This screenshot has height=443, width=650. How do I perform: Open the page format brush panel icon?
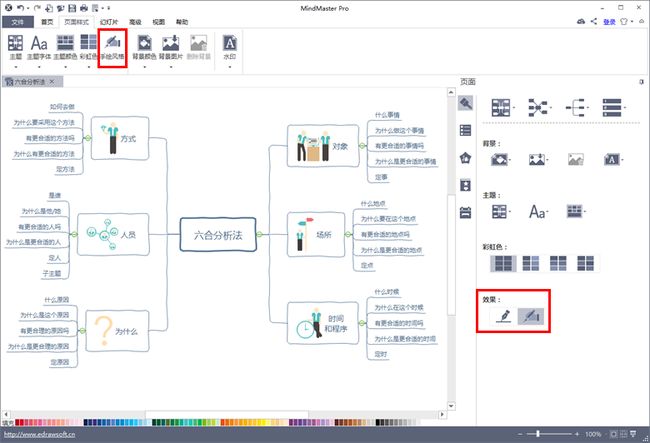[x=466, y=103]
